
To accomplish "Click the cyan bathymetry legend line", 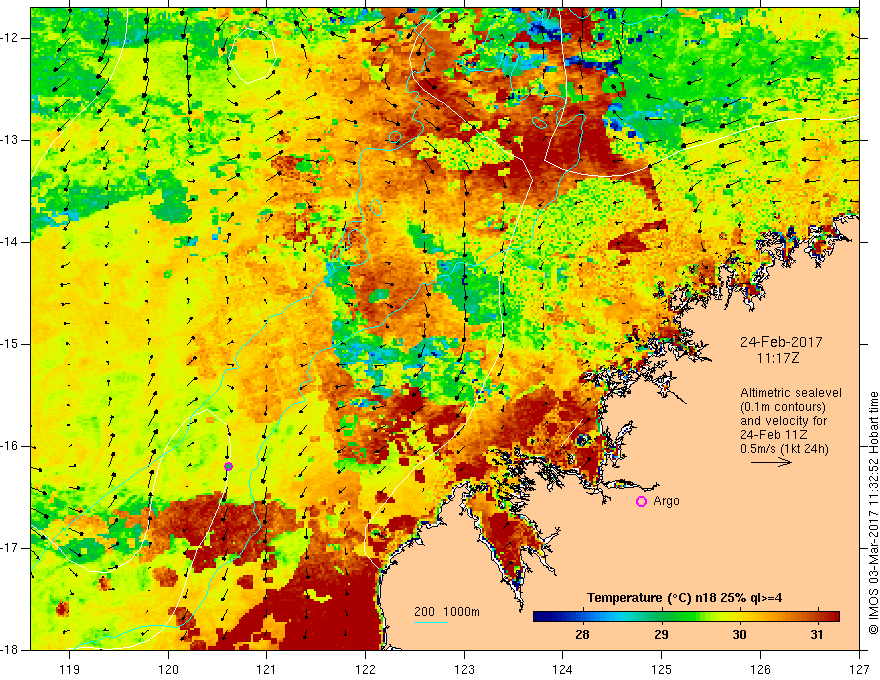I will point(431,622).
